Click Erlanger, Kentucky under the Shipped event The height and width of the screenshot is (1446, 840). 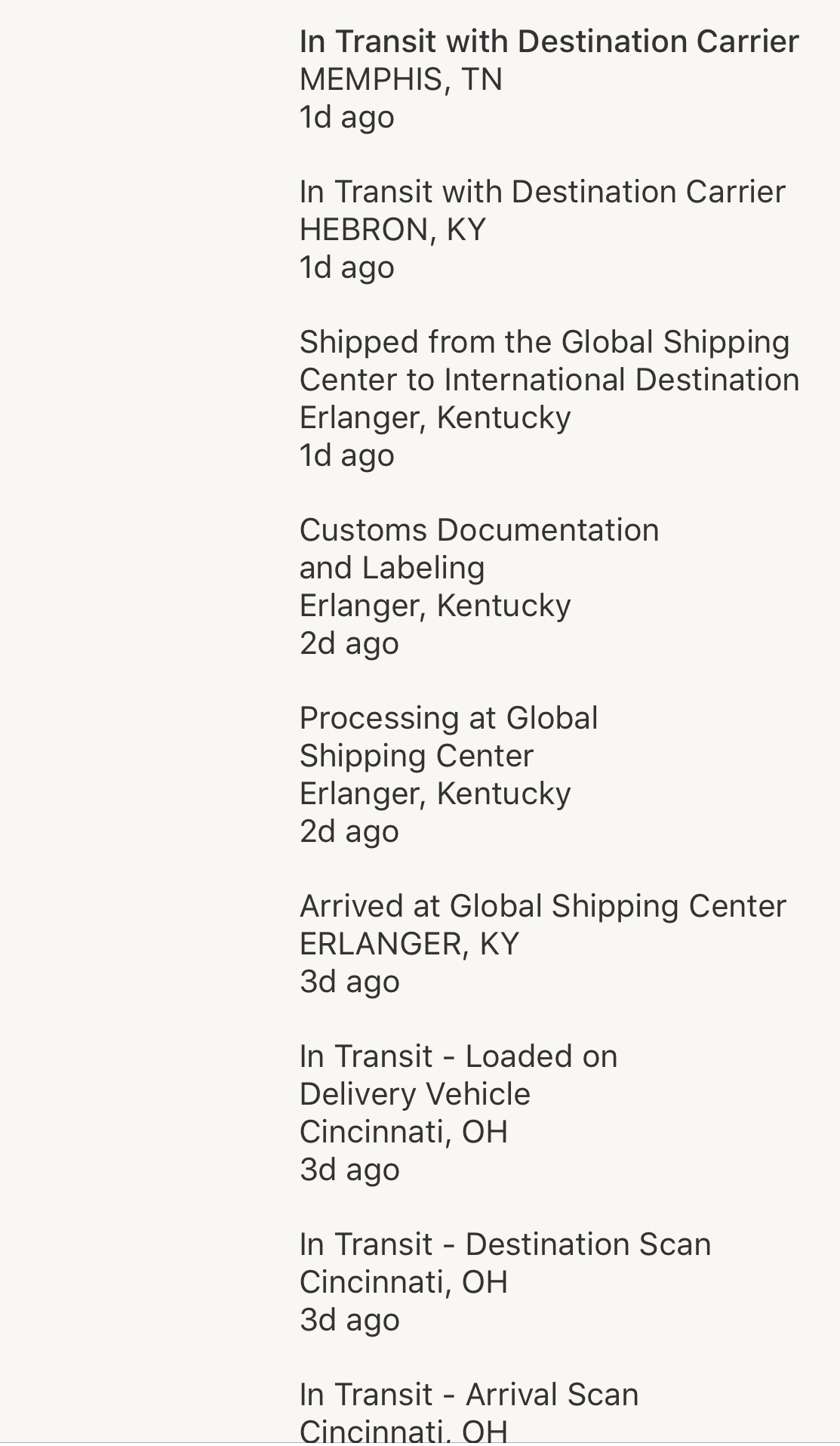pyautogui.click(x=435, y=418)
